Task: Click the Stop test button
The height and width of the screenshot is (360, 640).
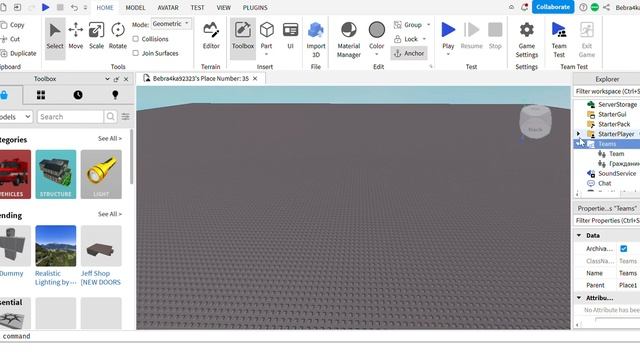Action: [495, 36]
